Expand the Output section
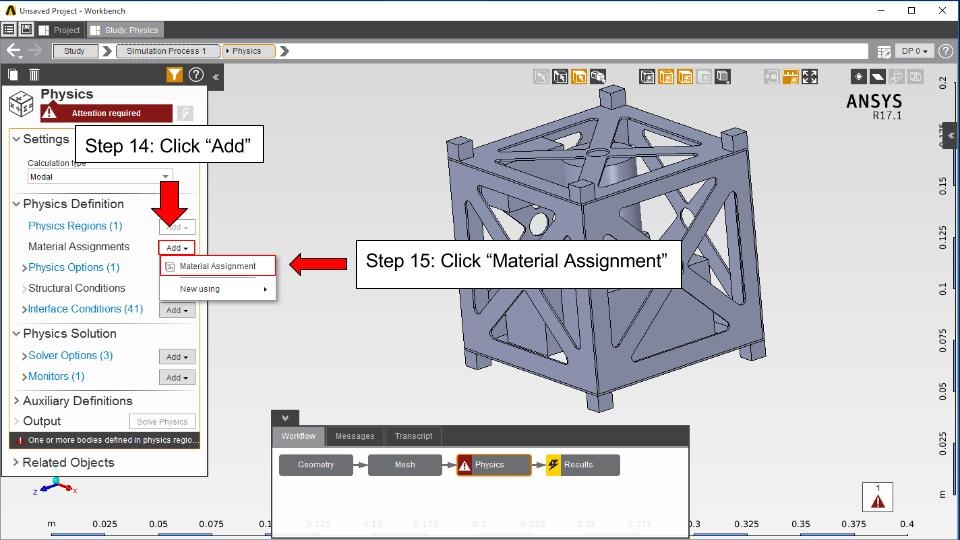 (17, 421)
